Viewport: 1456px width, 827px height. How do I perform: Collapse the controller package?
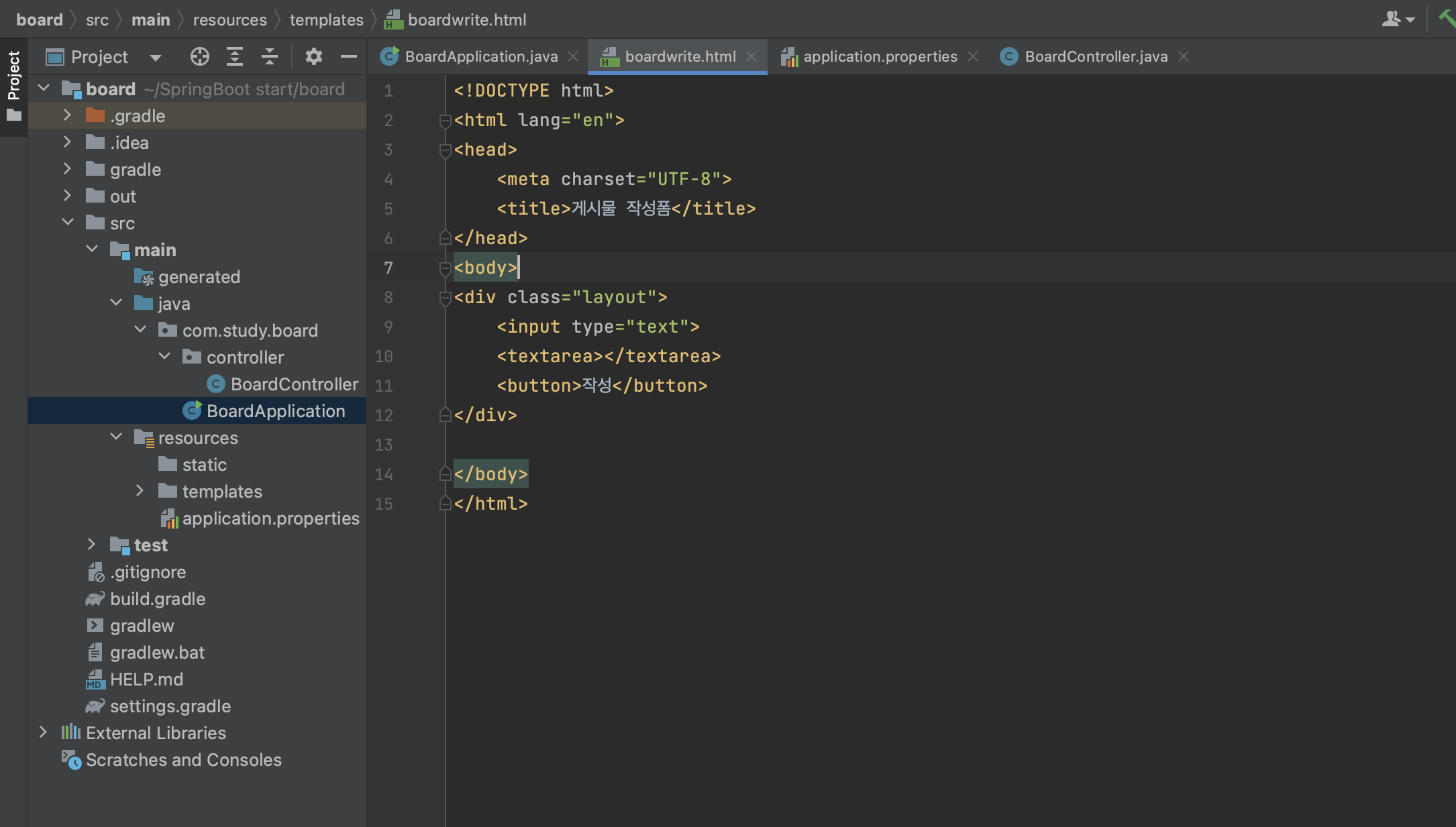164,357
